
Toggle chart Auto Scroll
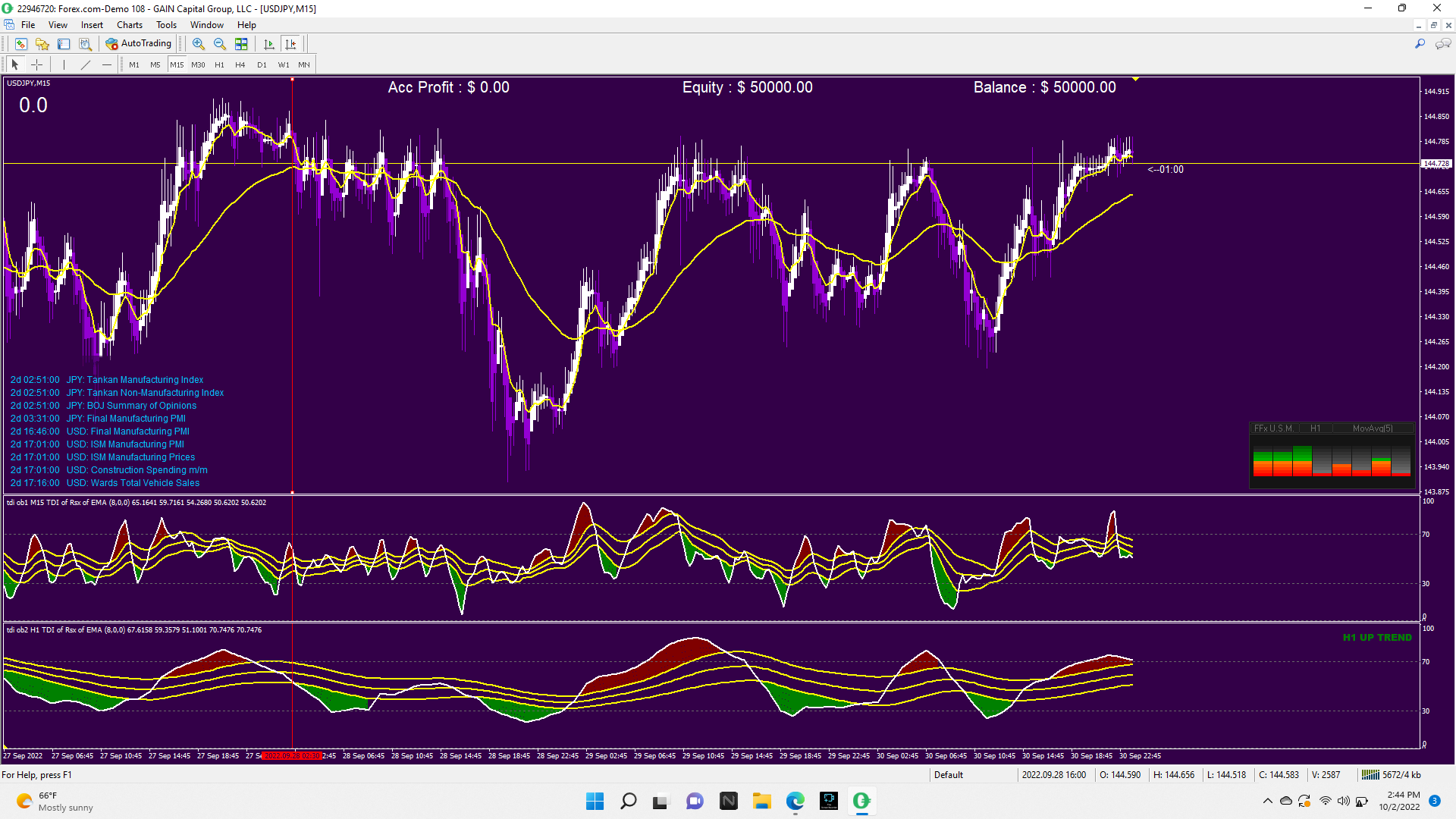268,44
